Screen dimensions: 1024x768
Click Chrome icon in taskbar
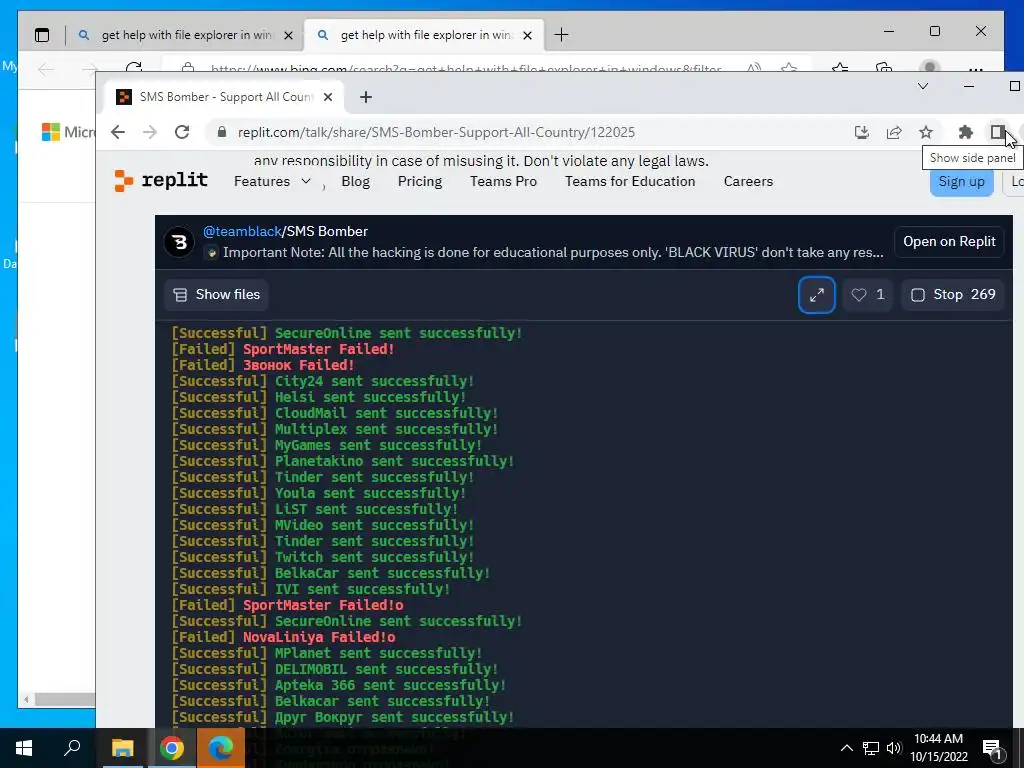click(x=172, y=748)
